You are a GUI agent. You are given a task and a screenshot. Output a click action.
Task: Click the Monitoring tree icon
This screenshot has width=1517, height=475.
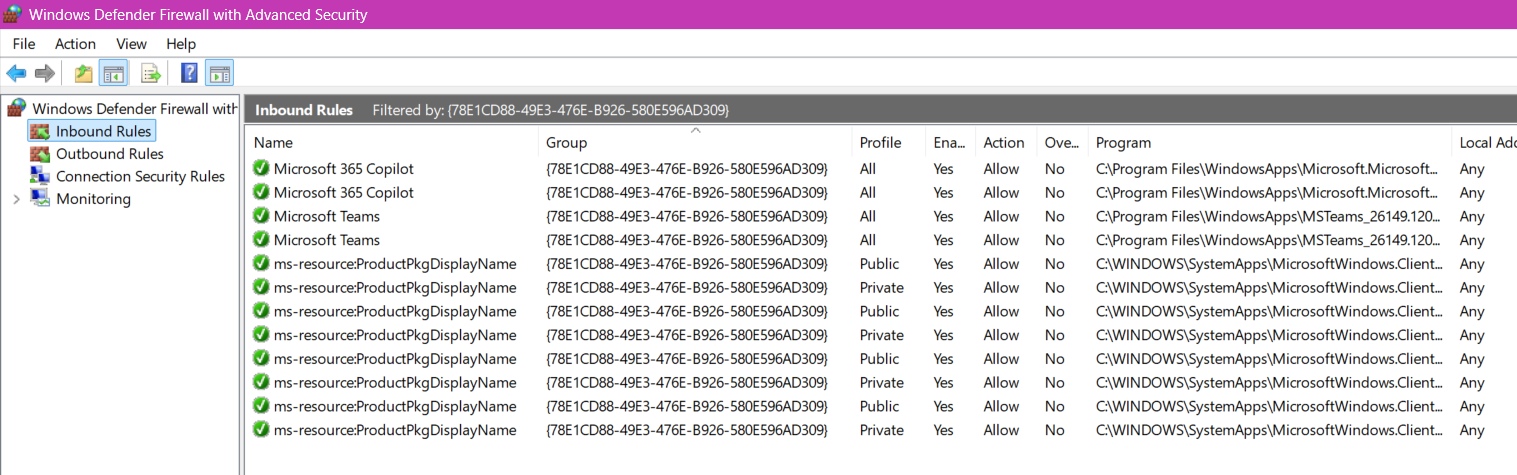[40, 199]
